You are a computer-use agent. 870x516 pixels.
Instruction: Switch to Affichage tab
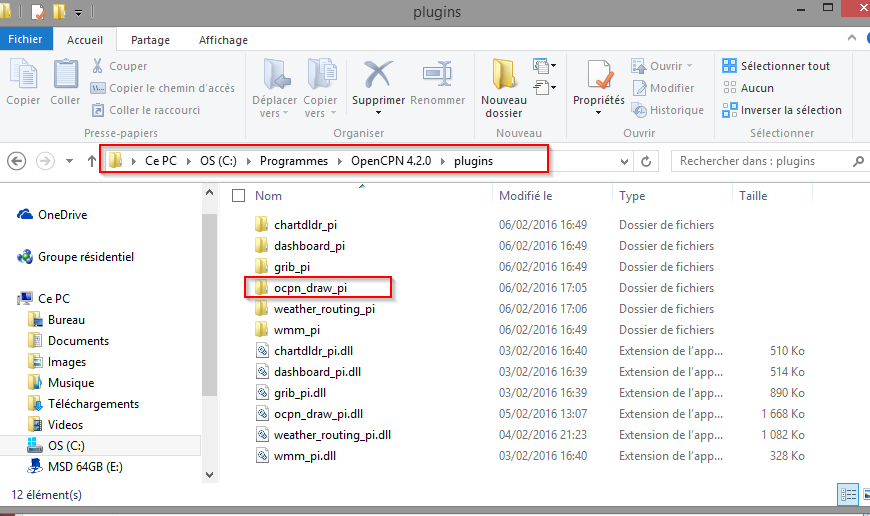[223, 40]
